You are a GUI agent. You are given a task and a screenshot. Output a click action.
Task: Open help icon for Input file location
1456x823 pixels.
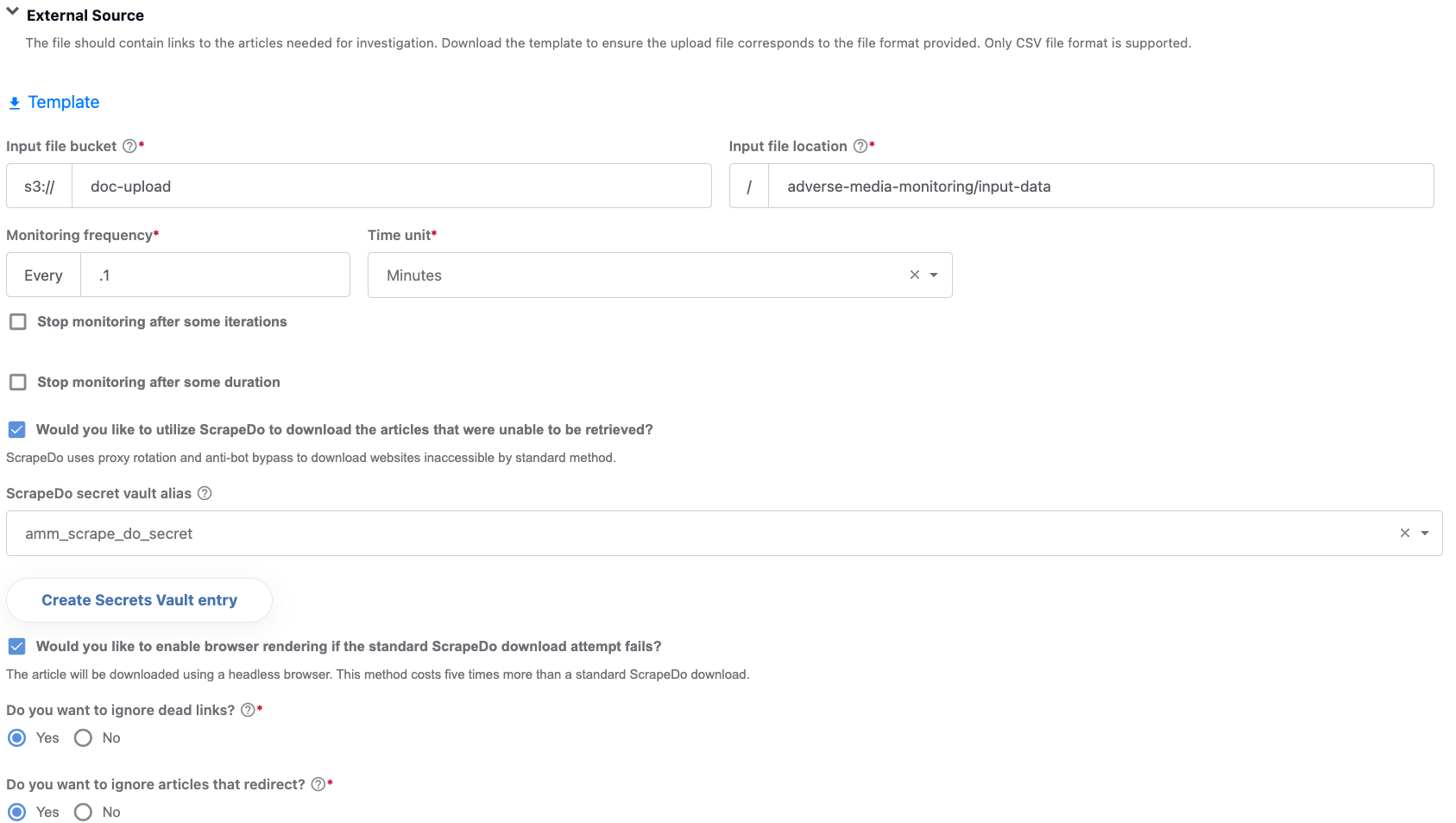coord(860,146)
